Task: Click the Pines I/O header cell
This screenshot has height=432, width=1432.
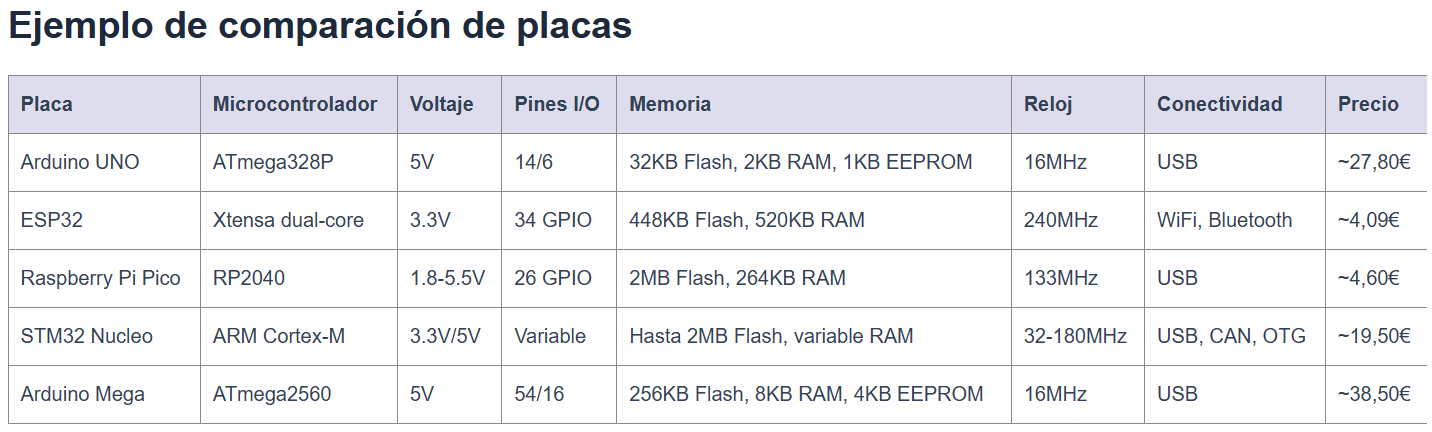Action: click(x=557, y=104)
